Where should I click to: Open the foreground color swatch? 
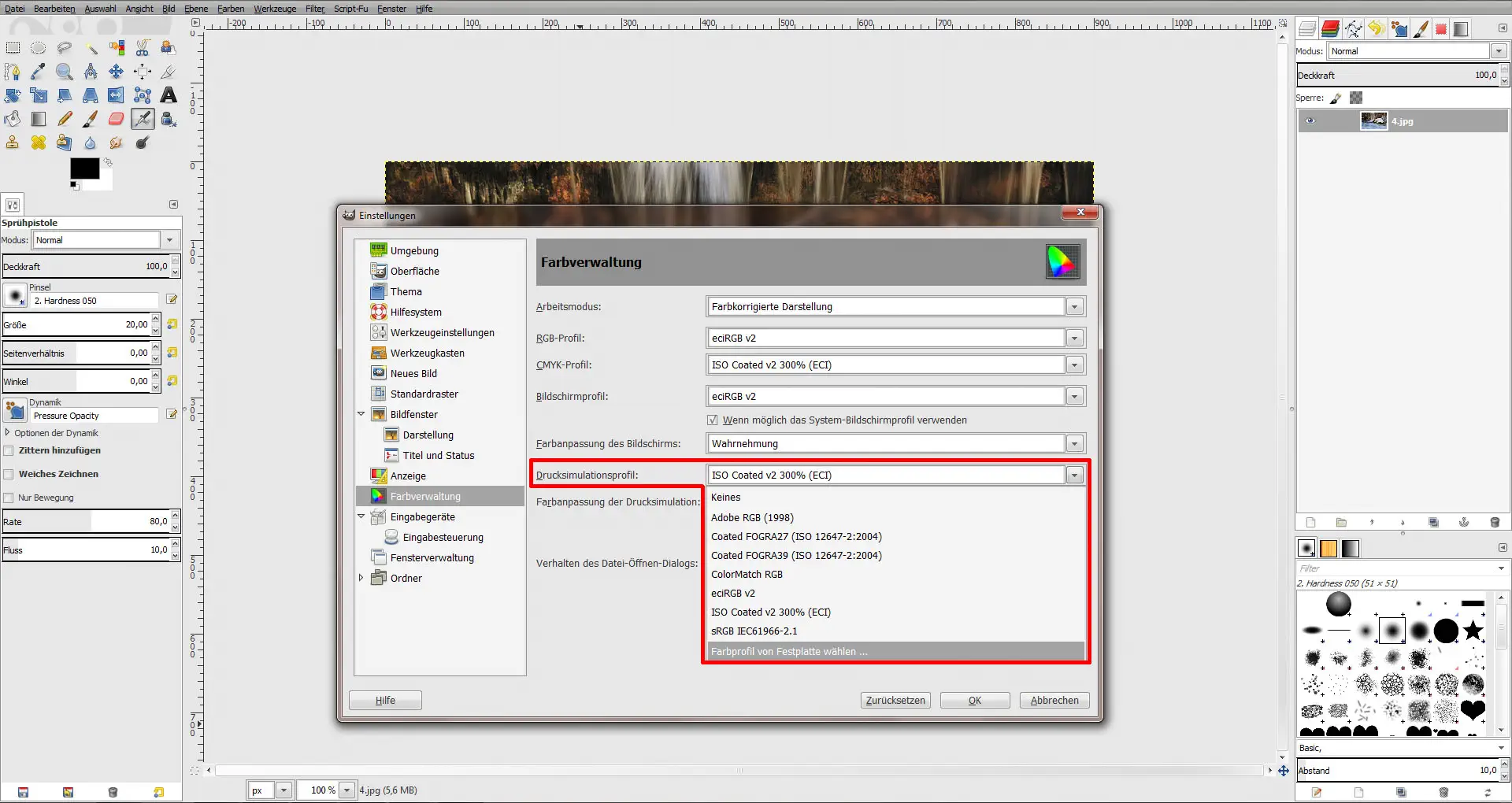(x=84, y=168)
